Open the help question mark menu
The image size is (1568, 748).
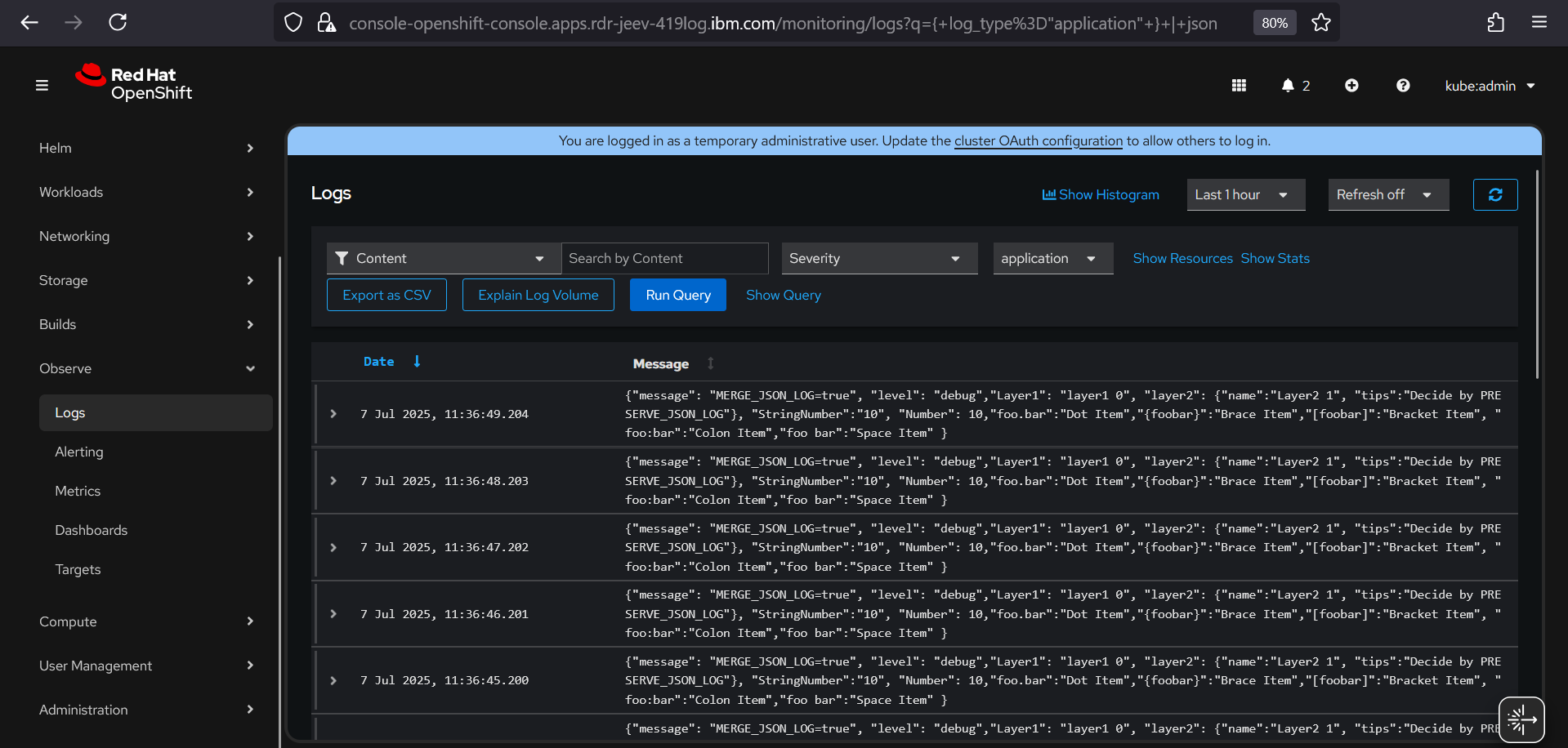coord(1402,86)
